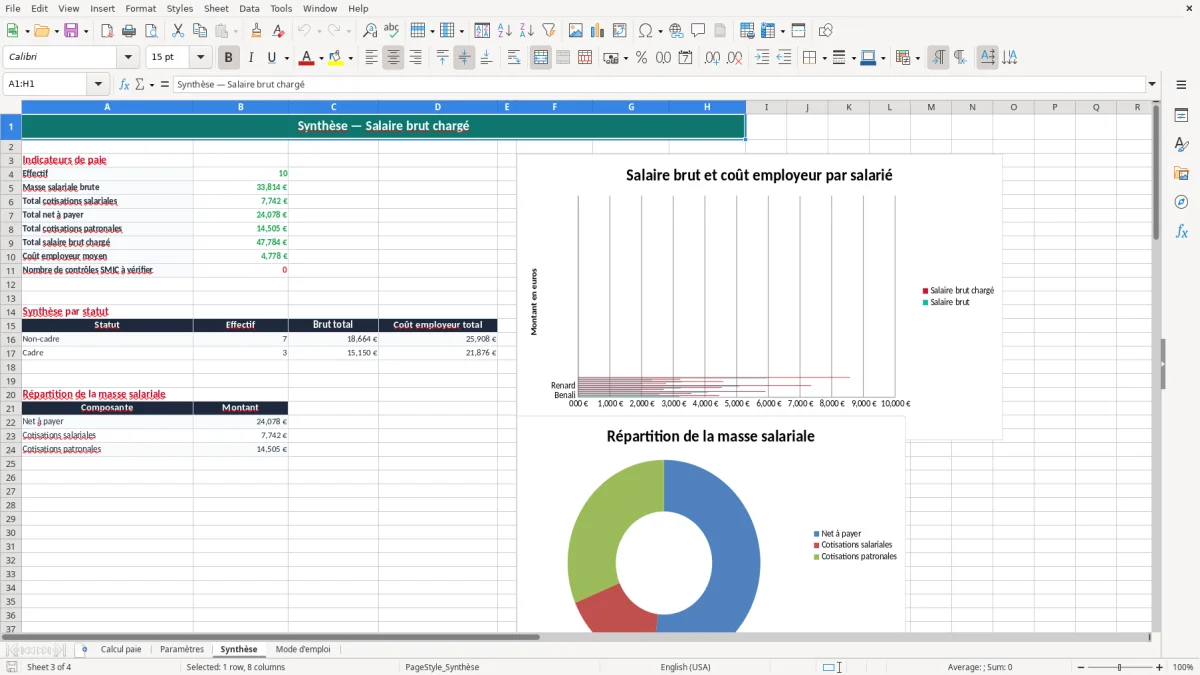The width and height of the screenshot is (1200, 675).
Task: Click Sort Descending icon
Action: [x=527, y=31]
